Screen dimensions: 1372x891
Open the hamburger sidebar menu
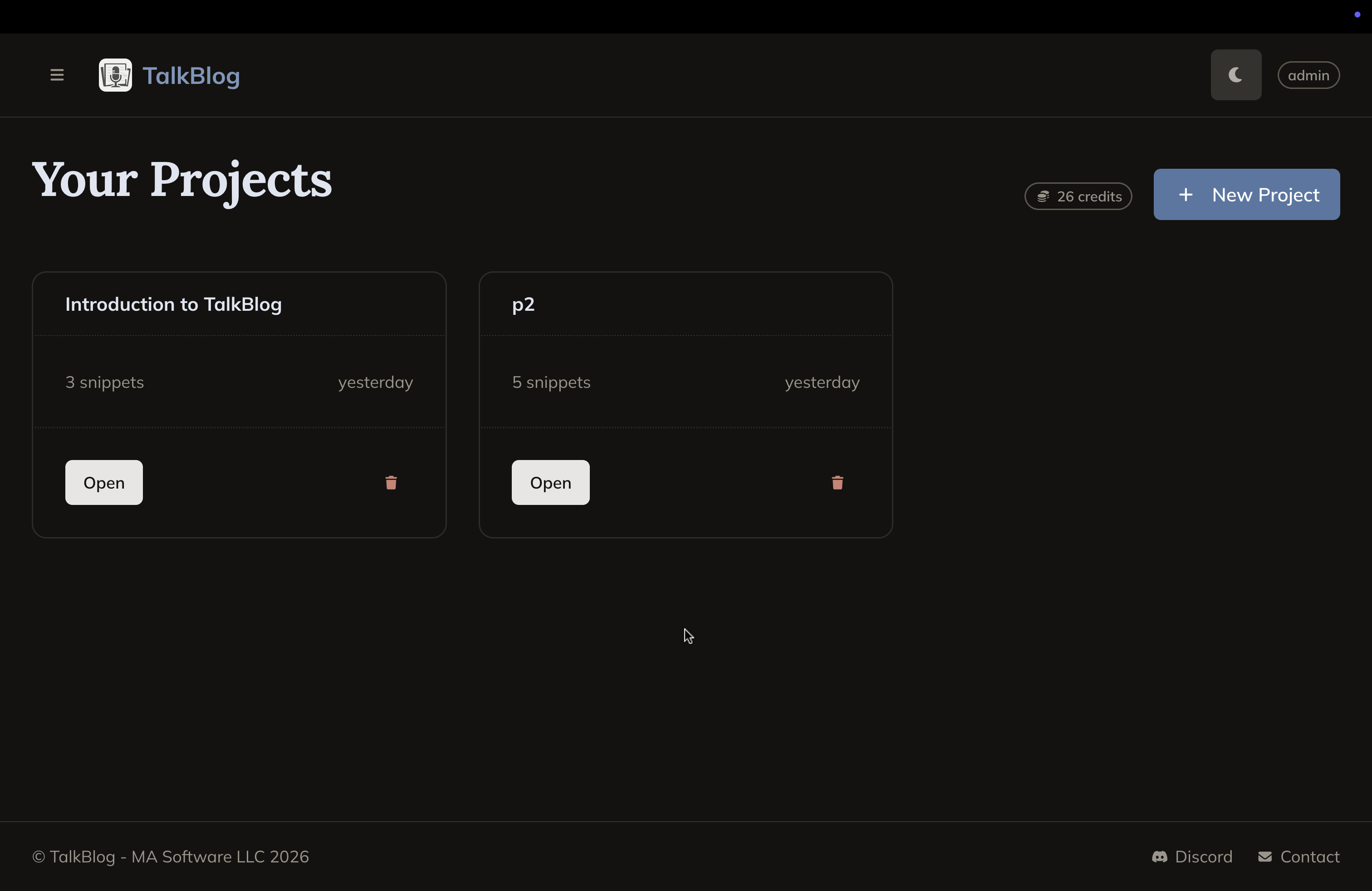click(x=57, y=75)
